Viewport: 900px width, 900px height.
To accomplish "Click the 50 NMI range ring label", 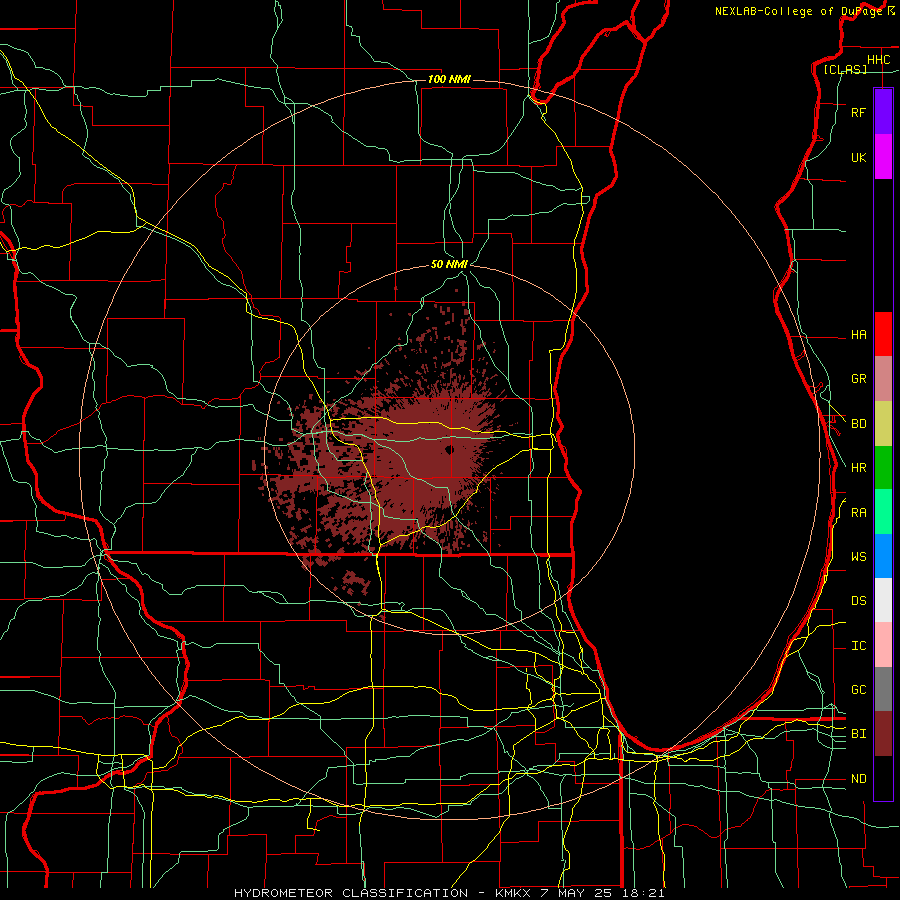I will click(449, 264).
